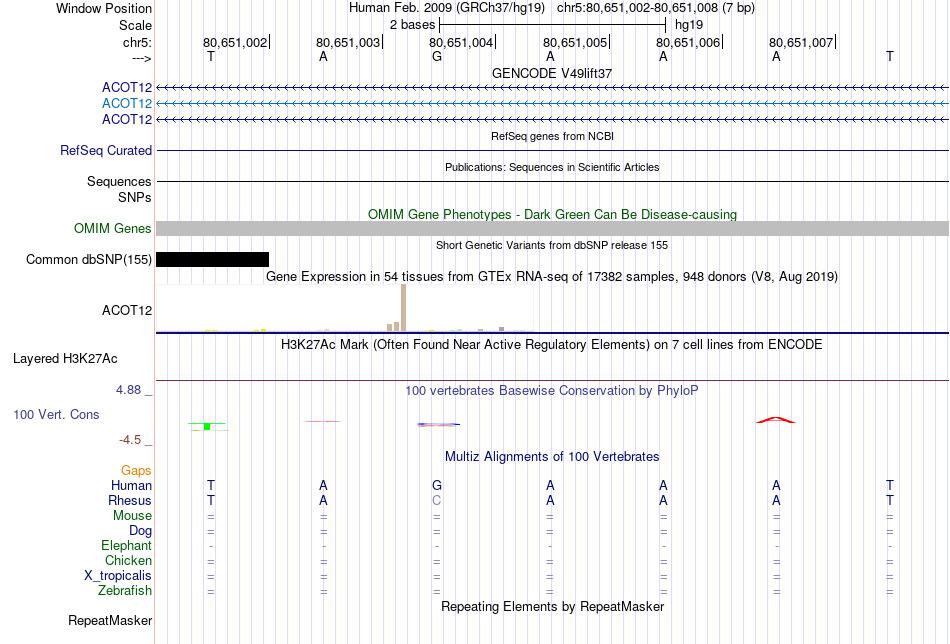This screenshot has height=644, width=950.
Task: Select the Zebrafish alignment row label
Action: [x=125, y=590]
